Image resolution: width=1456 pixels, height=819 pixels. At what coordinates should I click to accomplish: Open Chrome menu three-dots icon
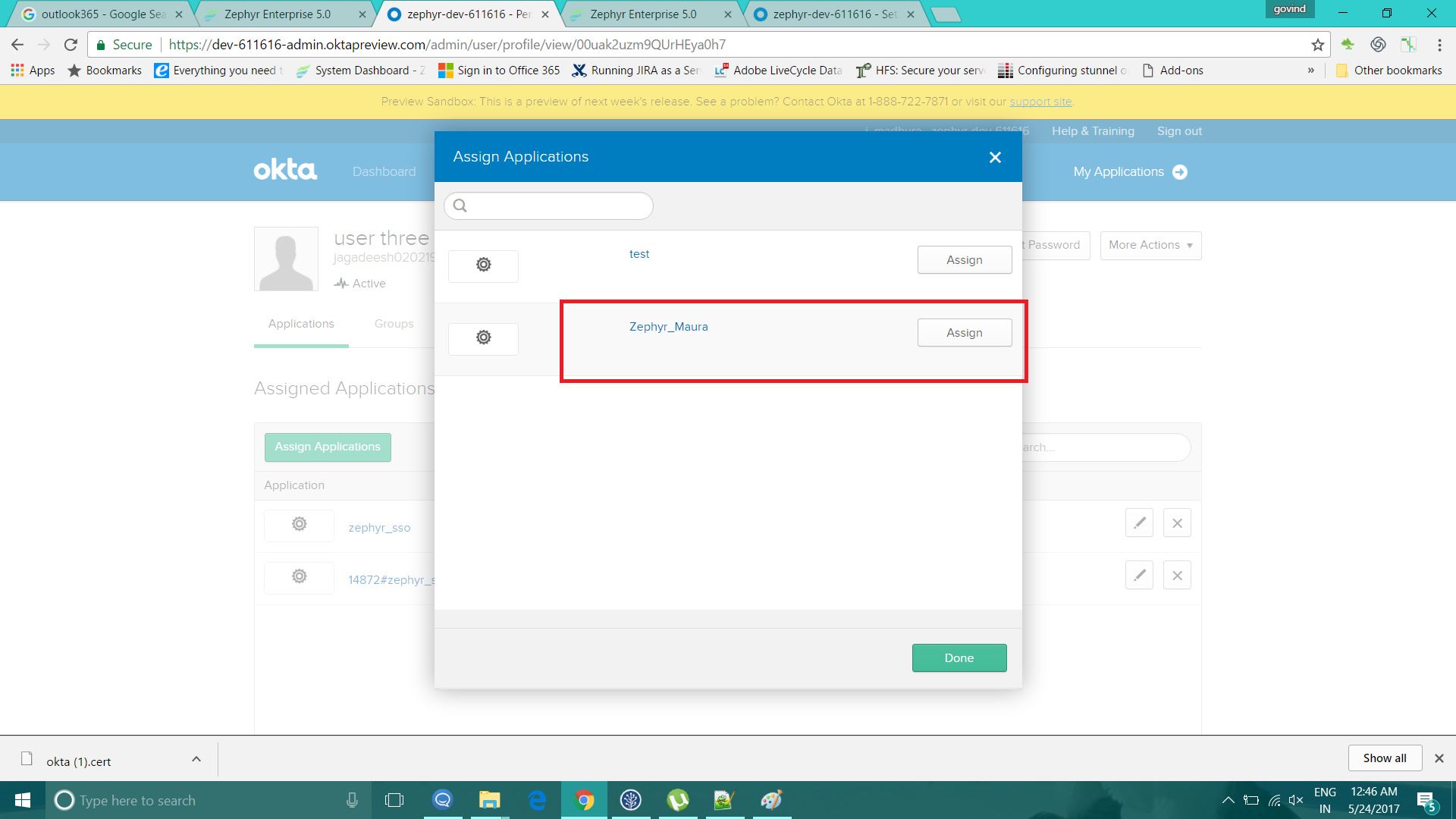(1439, 45)
